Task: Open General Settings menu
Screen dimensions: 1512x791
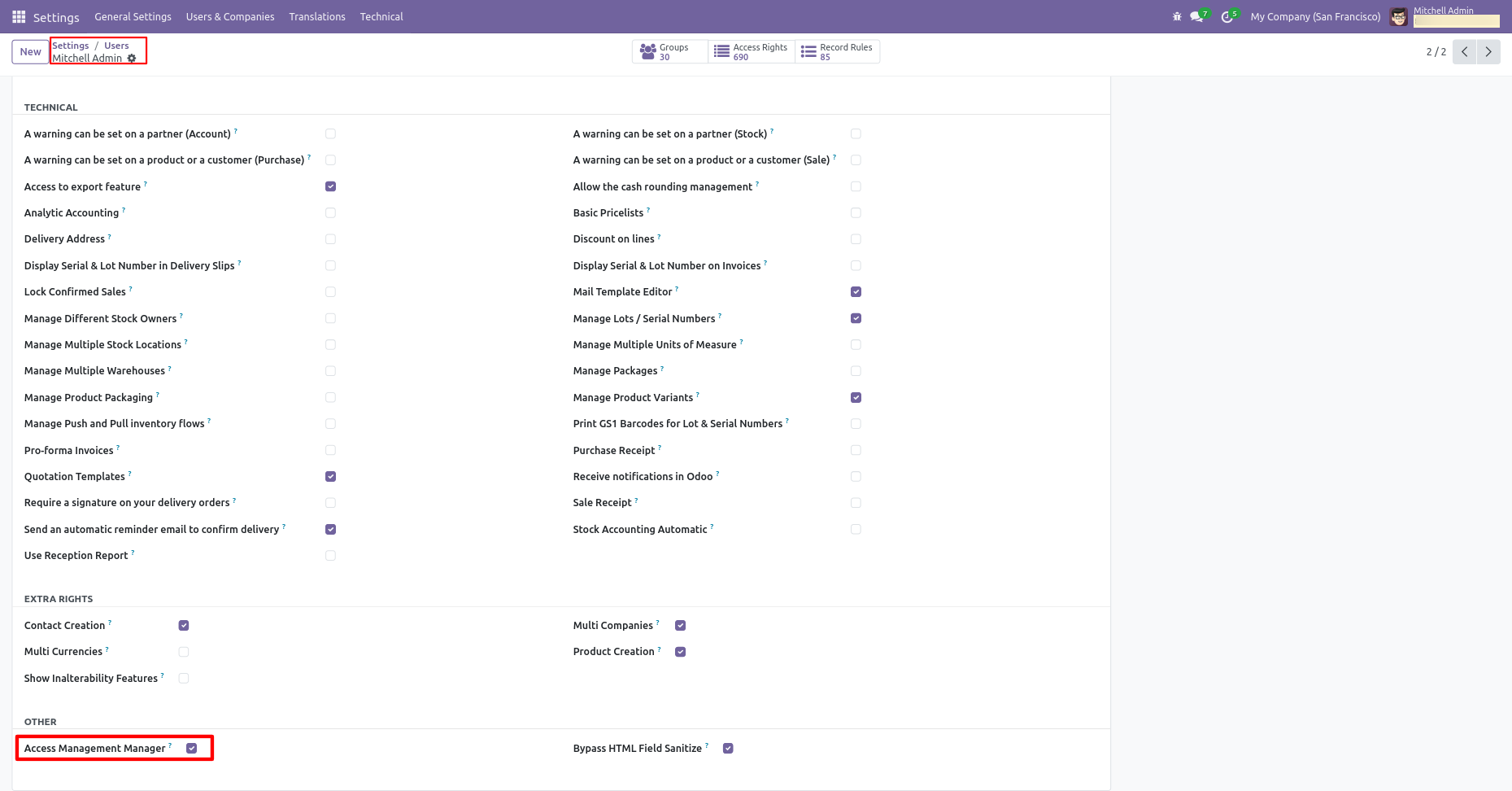Action: click(133, 16)
